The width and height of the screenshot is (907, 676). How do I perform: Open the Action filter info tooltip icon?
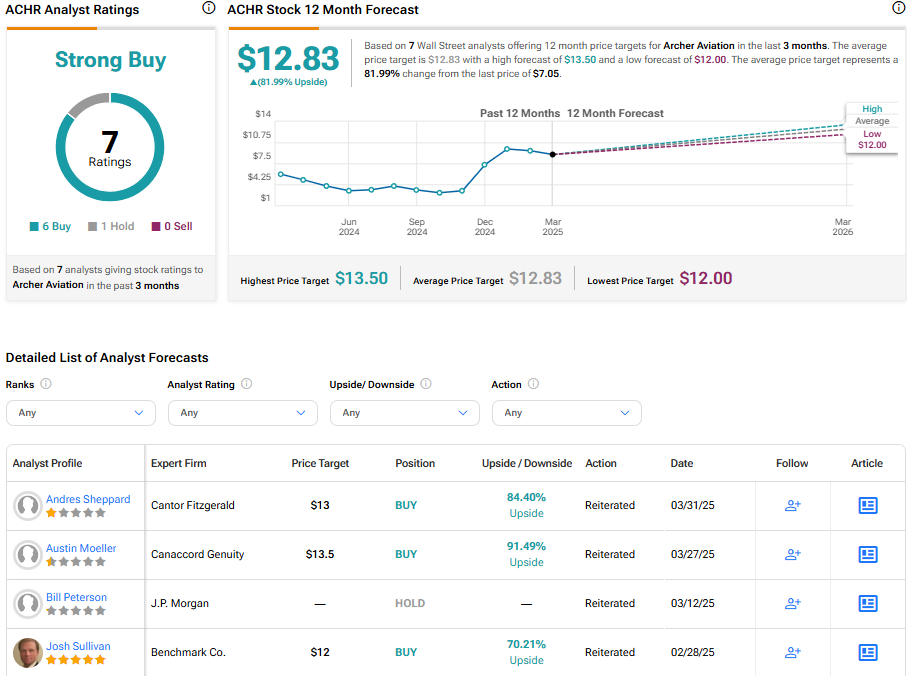tap(533, 384)
